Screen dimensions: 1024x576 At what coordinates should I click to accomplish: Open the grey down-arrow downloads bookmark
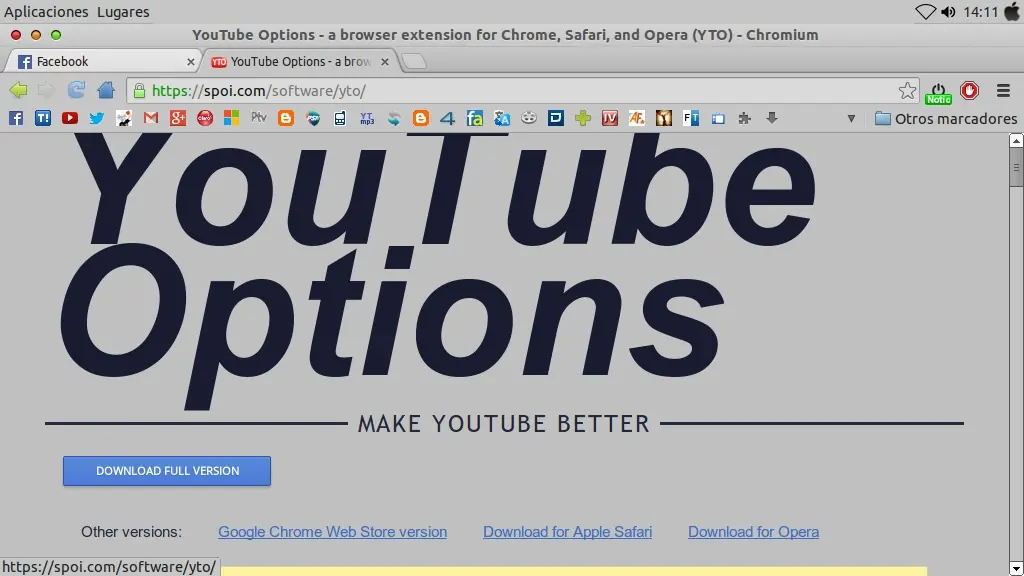pyautogui.click(x=772, y=118)
